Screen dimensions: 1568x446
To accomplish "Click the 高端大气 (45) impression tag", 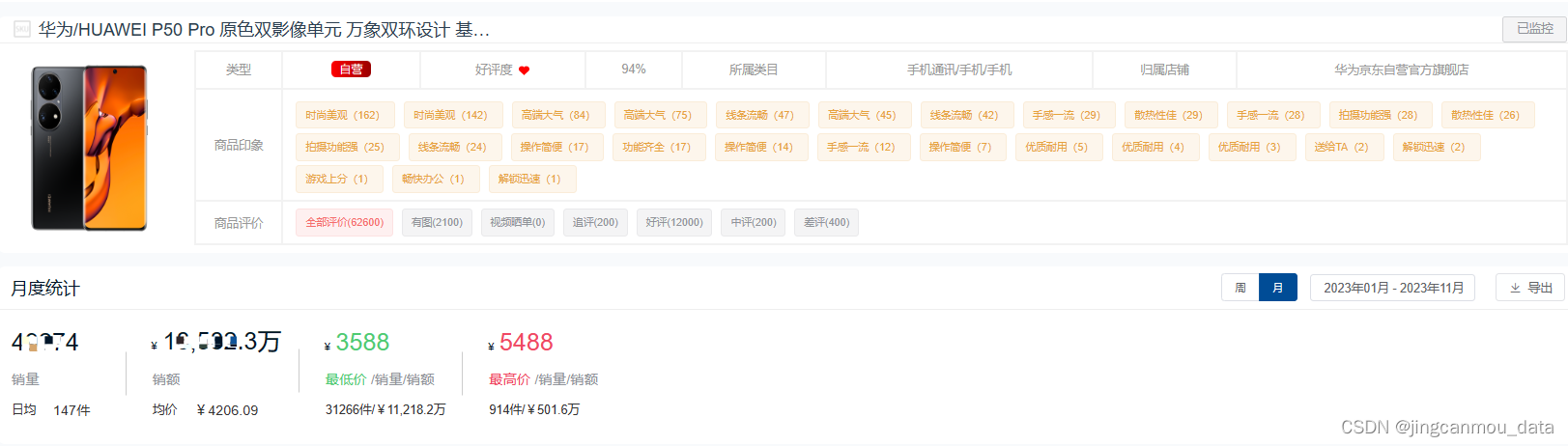I will (864, 115).
